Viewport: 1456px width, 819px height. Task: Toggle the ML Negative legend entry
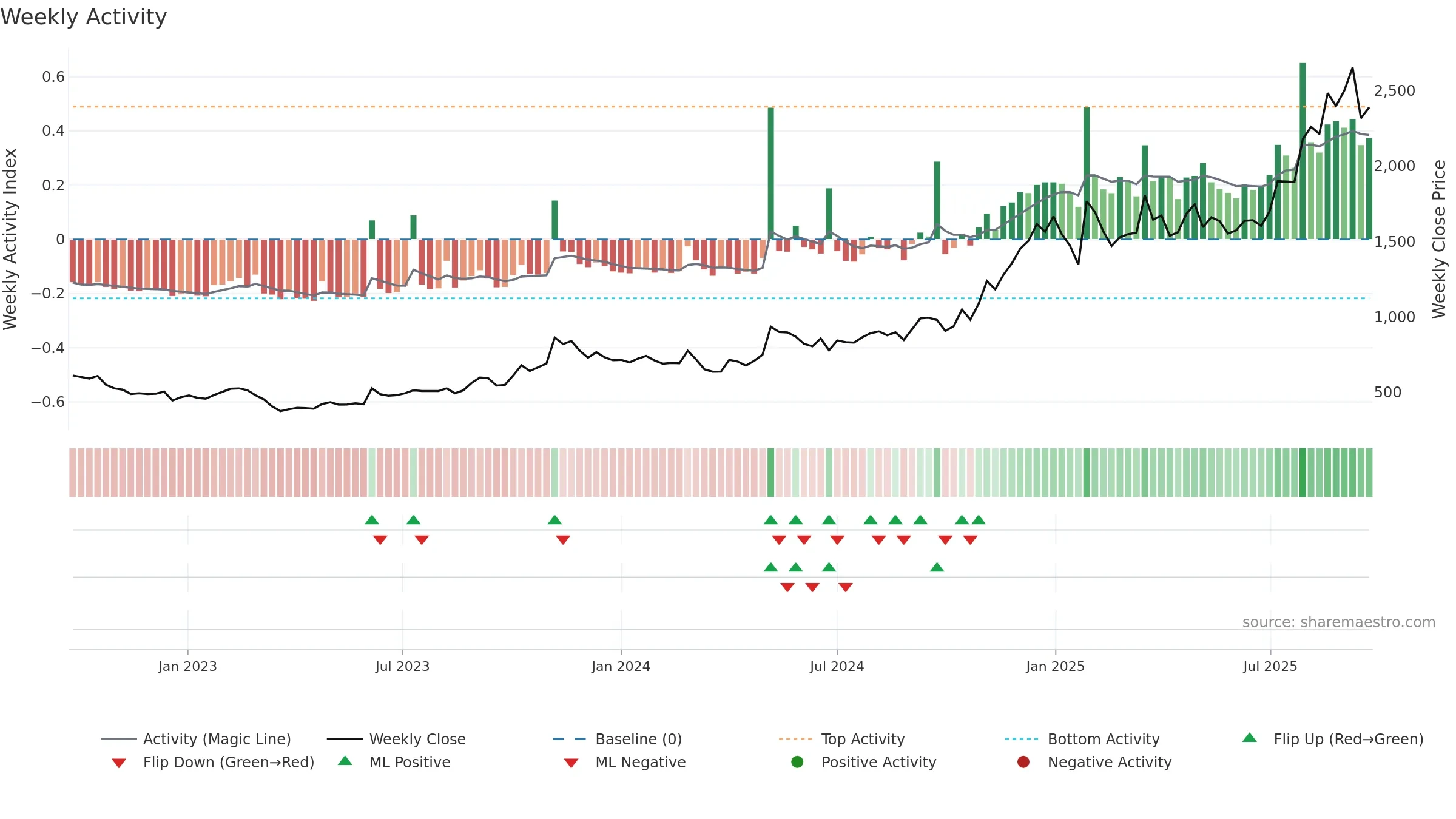pos(625,762)
